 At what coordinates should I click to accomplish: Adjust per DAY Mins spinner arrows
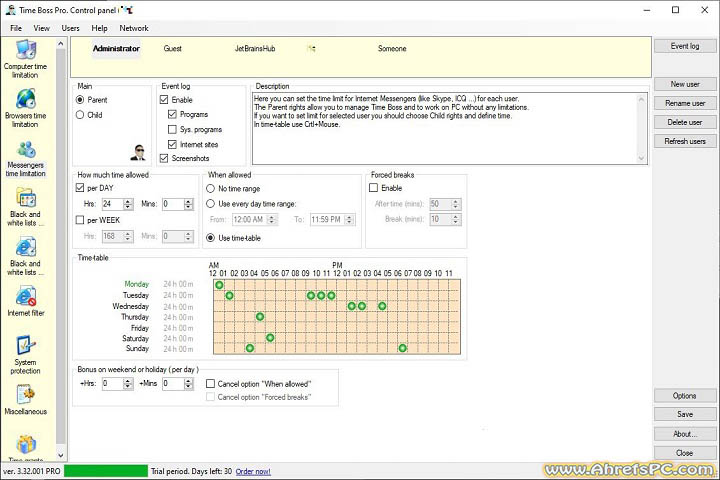(x=188, y=204)
